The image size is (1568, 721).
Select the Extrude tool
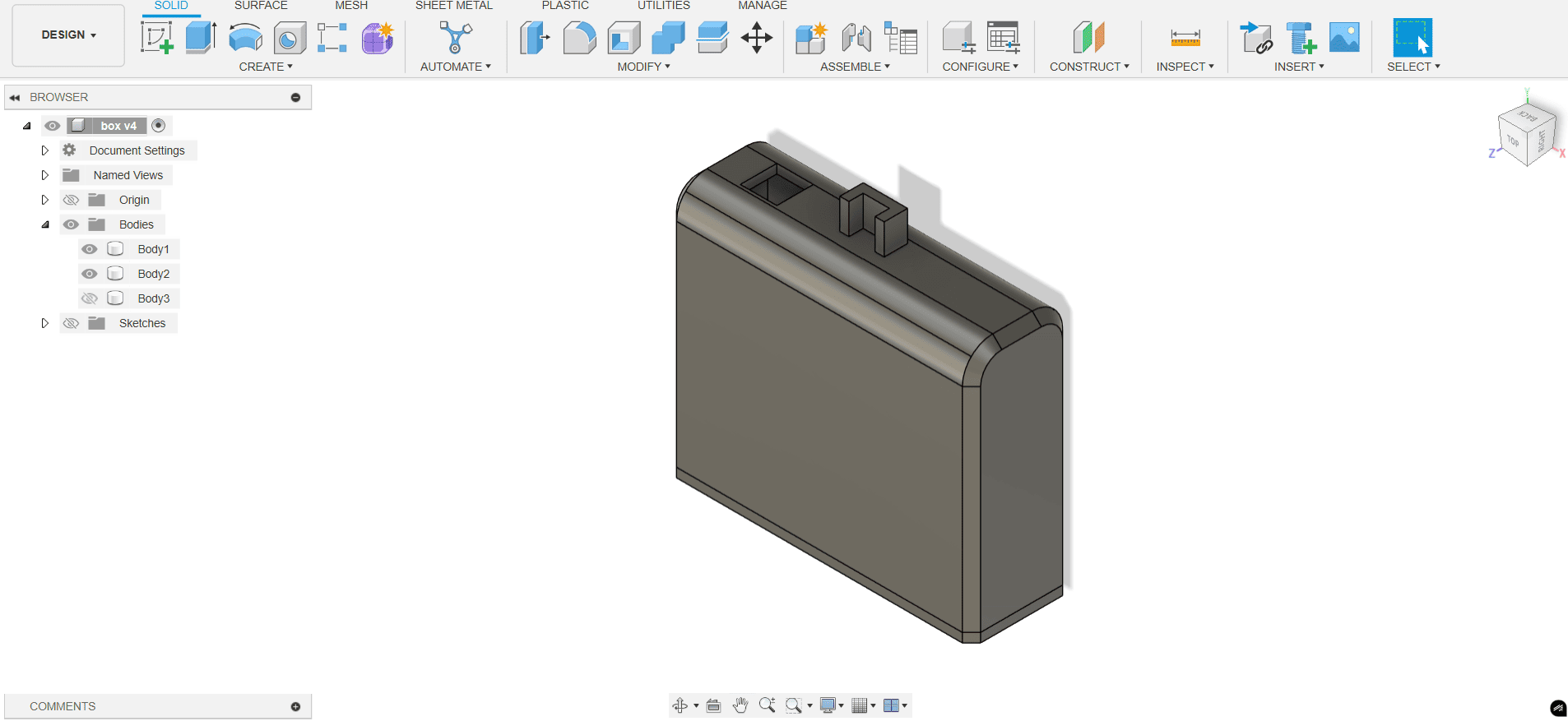click(x=201, y=38)
